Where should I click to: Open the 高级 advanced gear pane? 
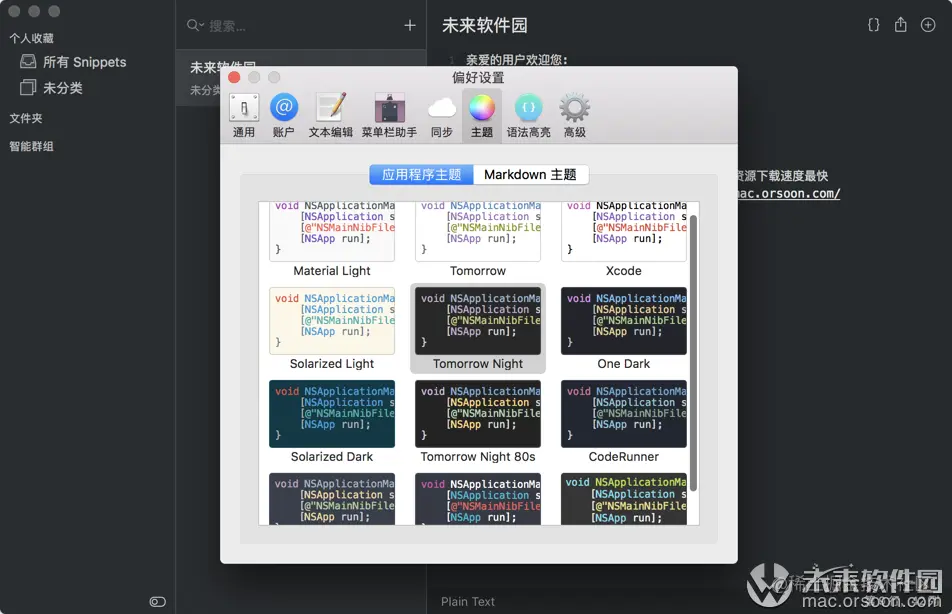coord(574,115)
